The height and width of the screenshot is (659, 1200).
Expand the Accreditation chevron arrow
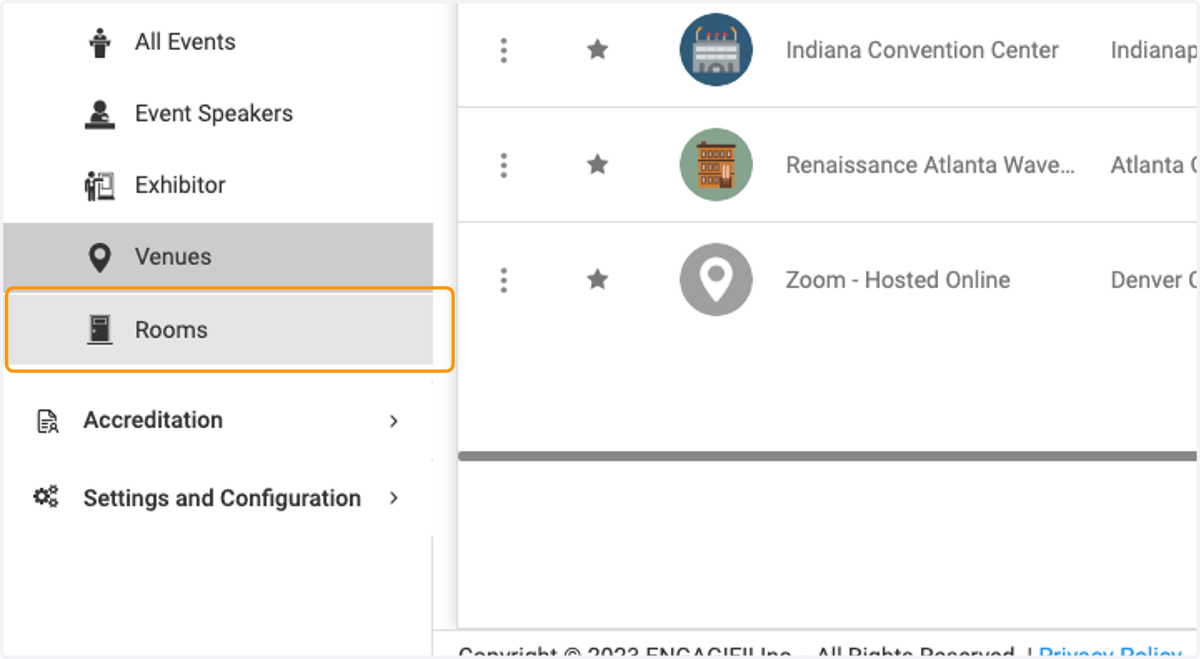click(x=394, y=421)
